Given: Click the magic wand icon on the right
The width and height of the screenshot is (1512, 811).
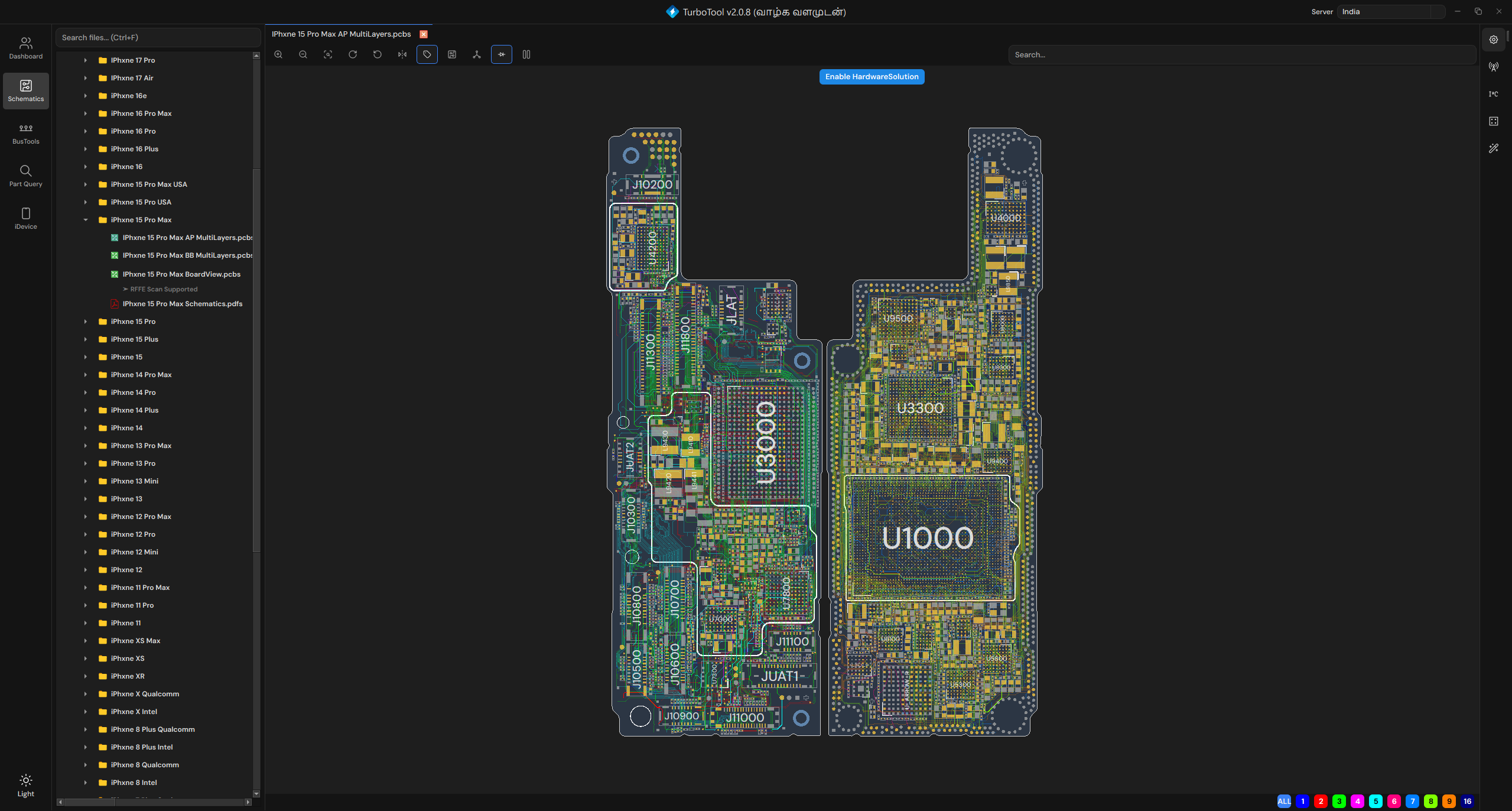Looking at the screenshot, I should 1494,148.
